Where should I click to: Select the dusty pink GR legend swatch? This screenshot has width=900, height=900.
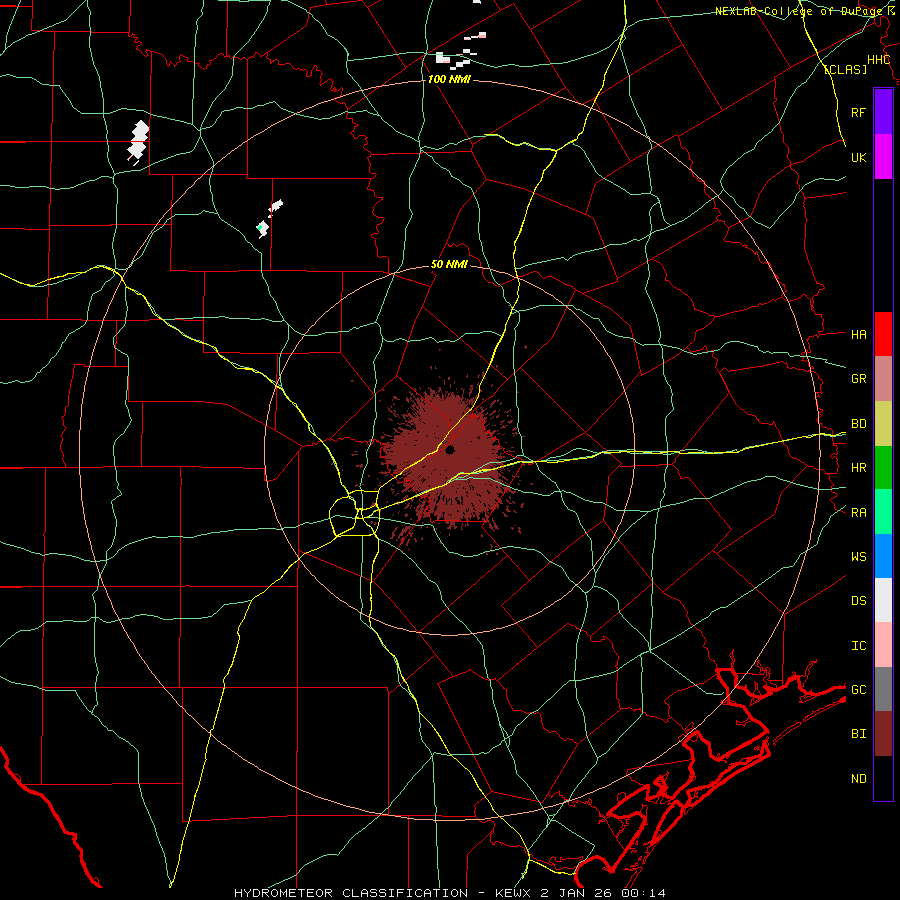point(883,379)
